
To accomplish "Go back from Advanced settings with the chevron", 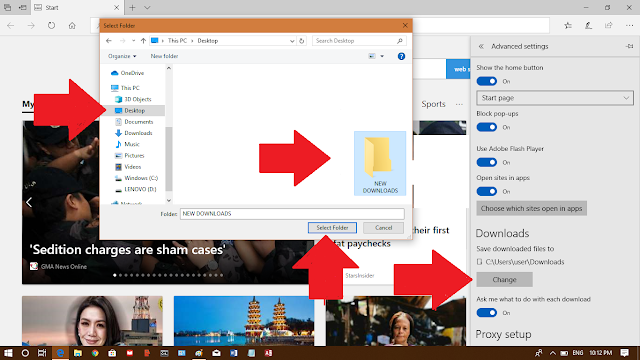I will tap(481, 46).
